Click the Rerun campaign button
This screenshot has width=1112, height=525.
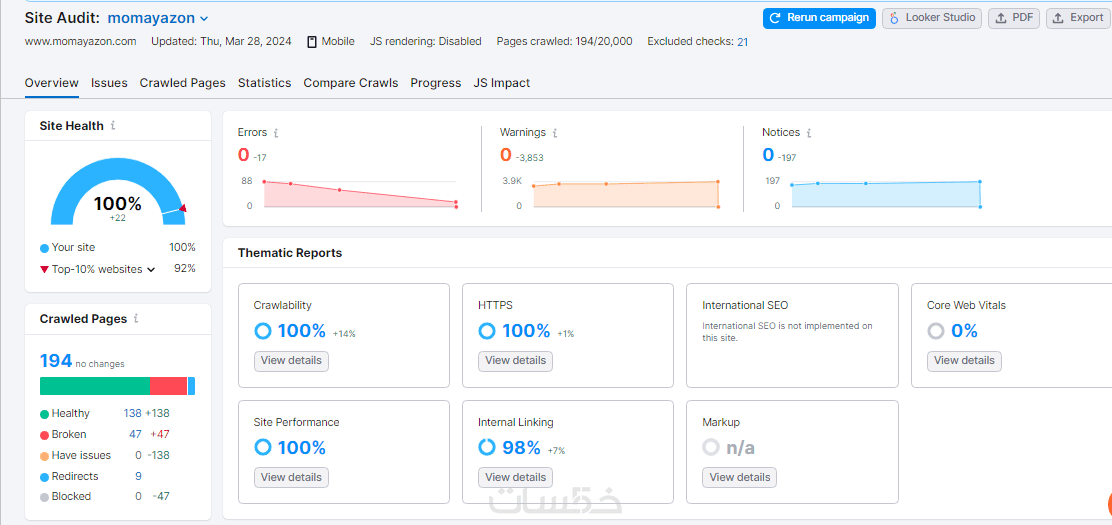819,18
